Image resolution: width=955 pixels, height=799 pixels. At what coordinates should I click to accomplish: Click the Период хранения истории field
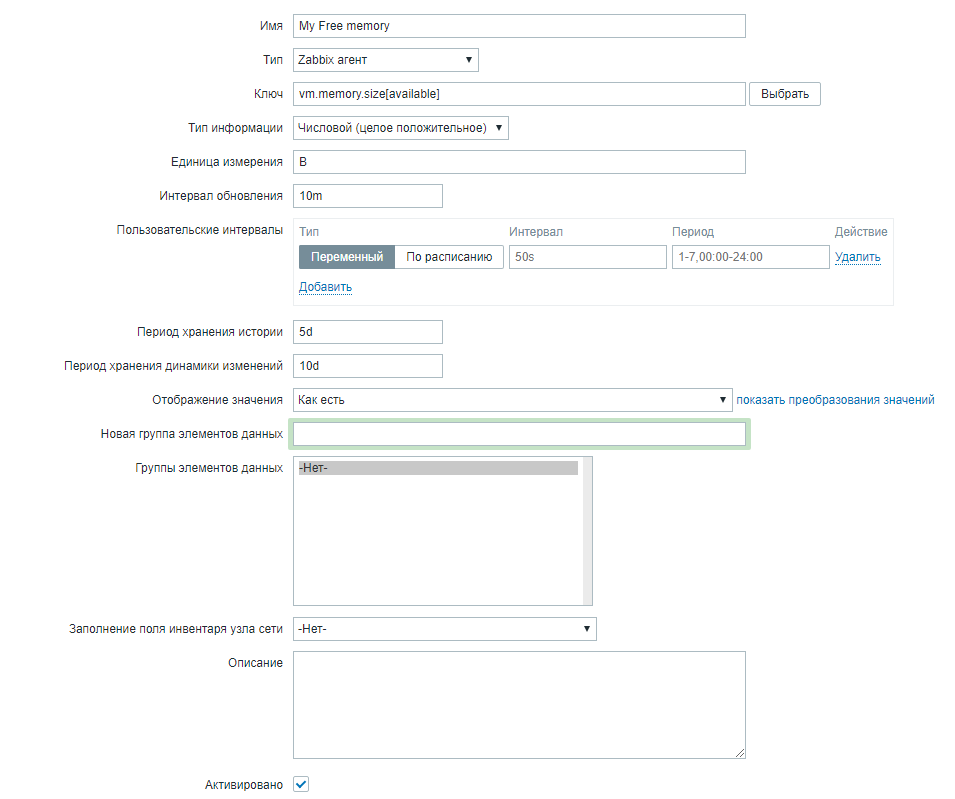[x=368, y=332]
